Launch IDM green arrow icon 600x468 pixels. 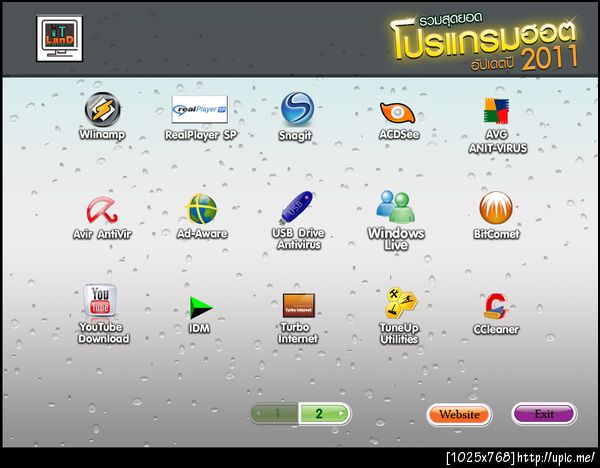point(200,307)
